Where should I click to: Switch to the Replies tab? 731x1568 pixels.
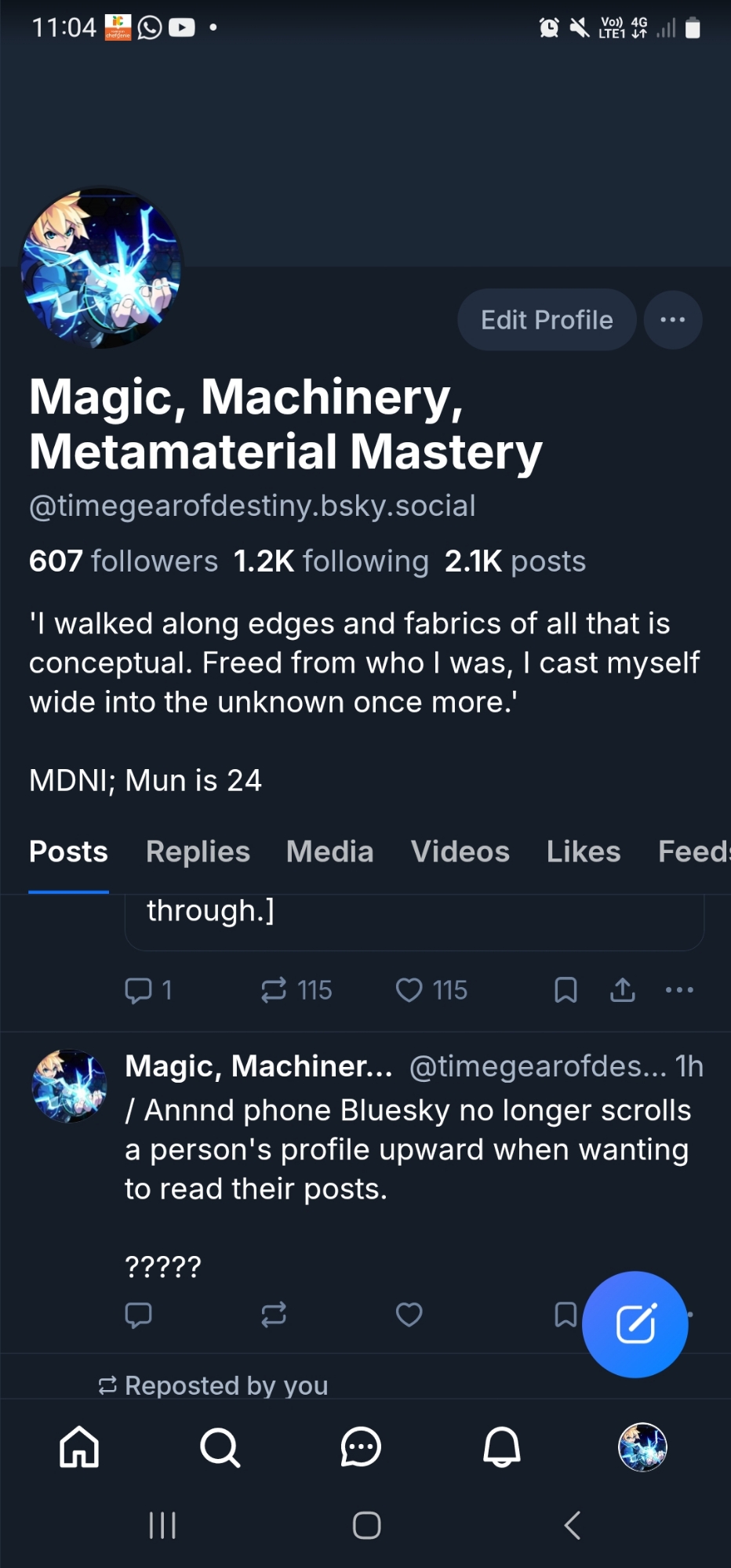[198, 852]
